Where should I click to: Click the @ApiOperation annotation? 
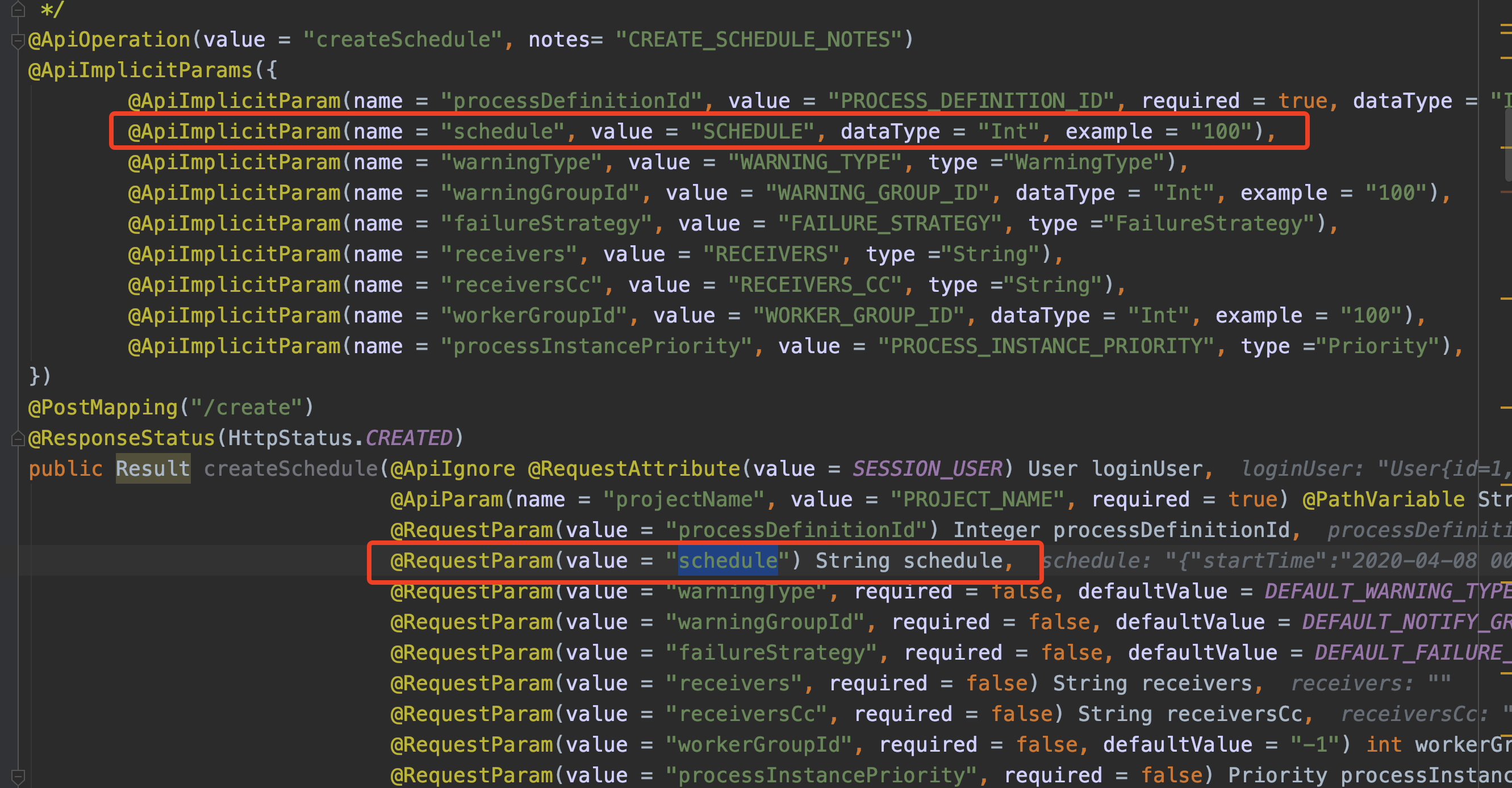click(x=109, y=40)
